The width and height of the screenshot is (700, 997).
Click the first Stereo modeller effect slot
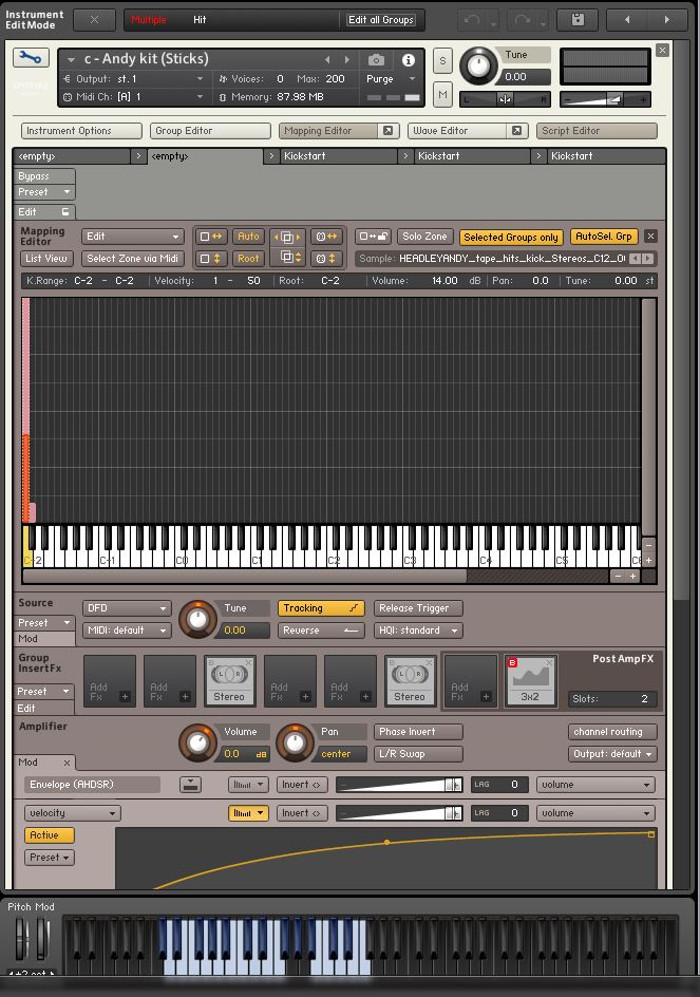tap(230, 681)
